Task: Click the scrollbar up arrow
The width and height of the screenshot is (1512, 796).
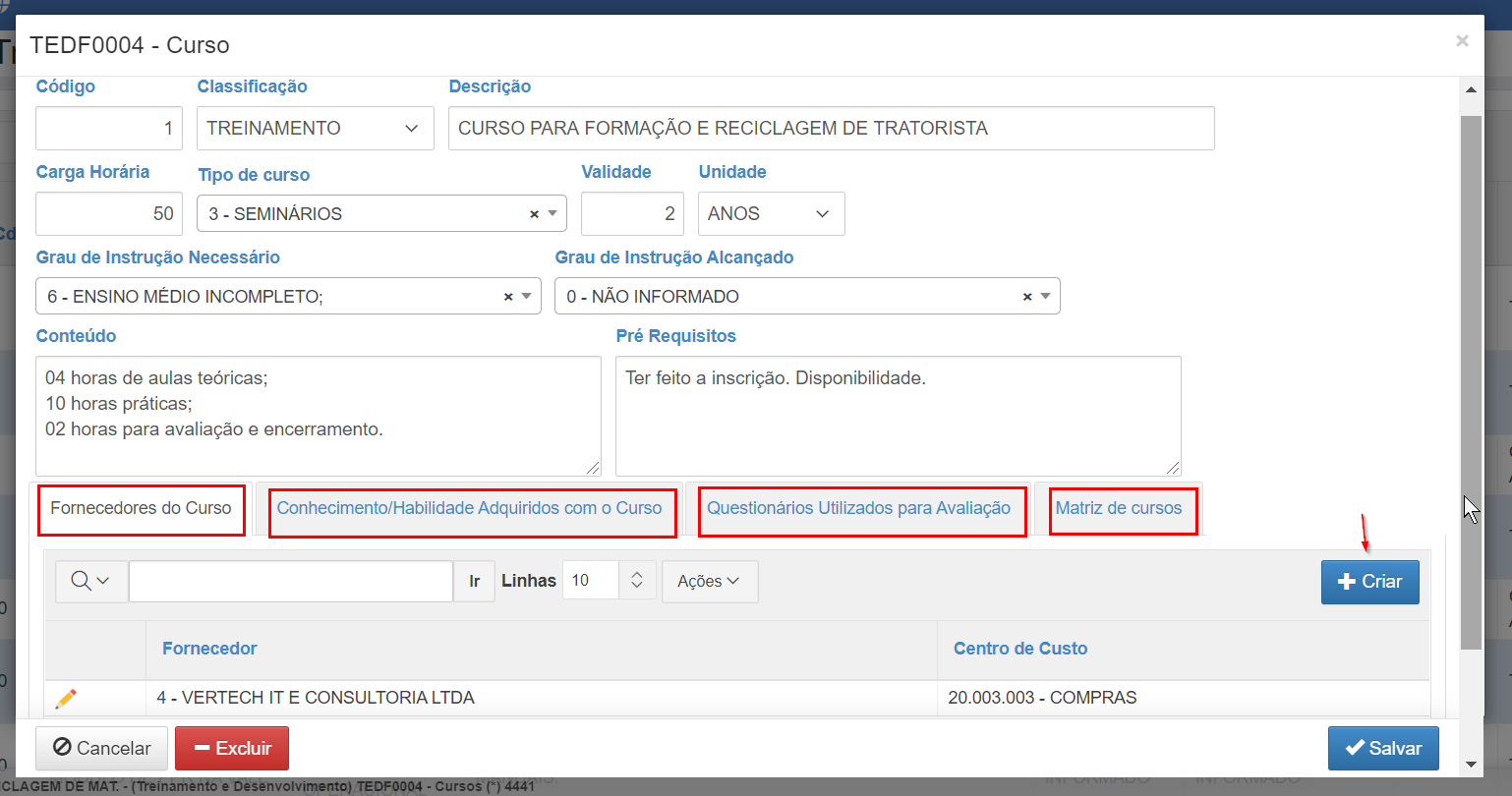Action: click(x=1471, y=89)
